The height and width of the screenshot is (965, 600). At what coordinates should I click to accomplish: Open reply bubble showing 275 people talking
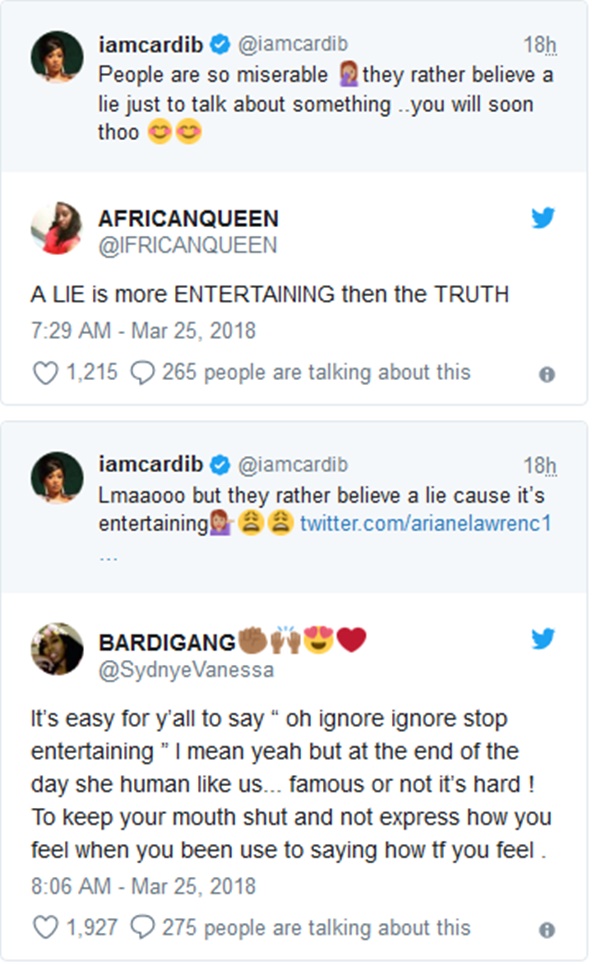pos(143,928)
